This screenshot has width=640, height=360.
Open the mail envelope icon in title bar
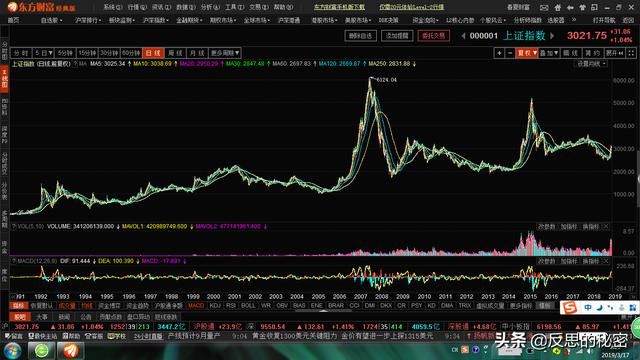tap(544, 7)
